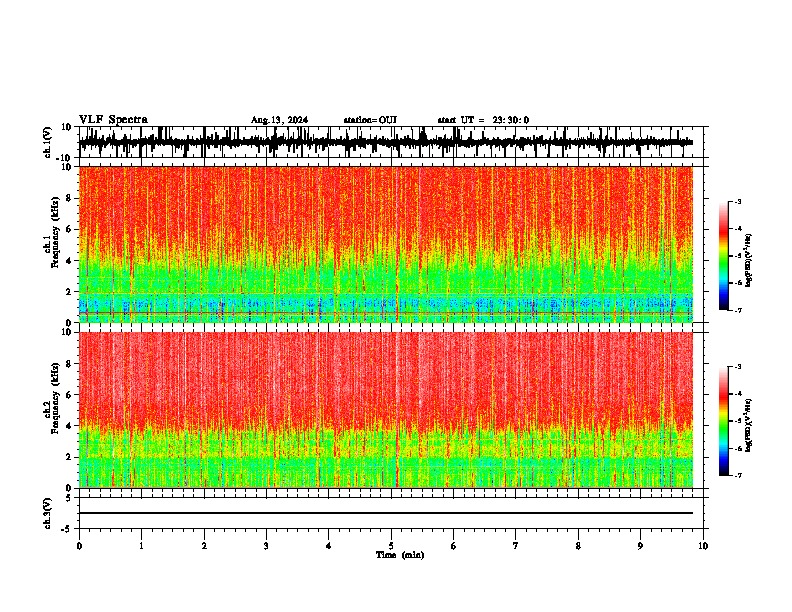Click the ch.1 frequency tick label "8"
Image resolution: width=792 pixels, height=612 pixels.
(x=69, y=198)
